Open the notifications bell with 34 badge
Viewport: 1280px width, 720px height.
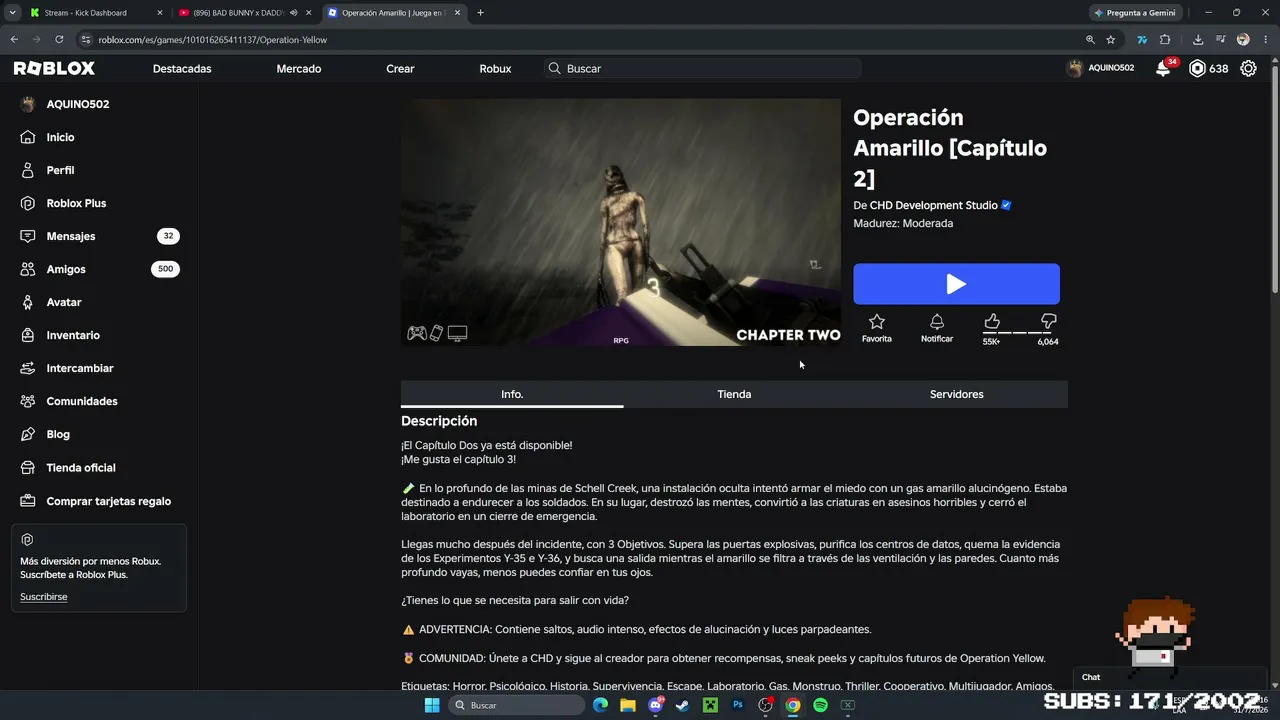(1163, 68)
